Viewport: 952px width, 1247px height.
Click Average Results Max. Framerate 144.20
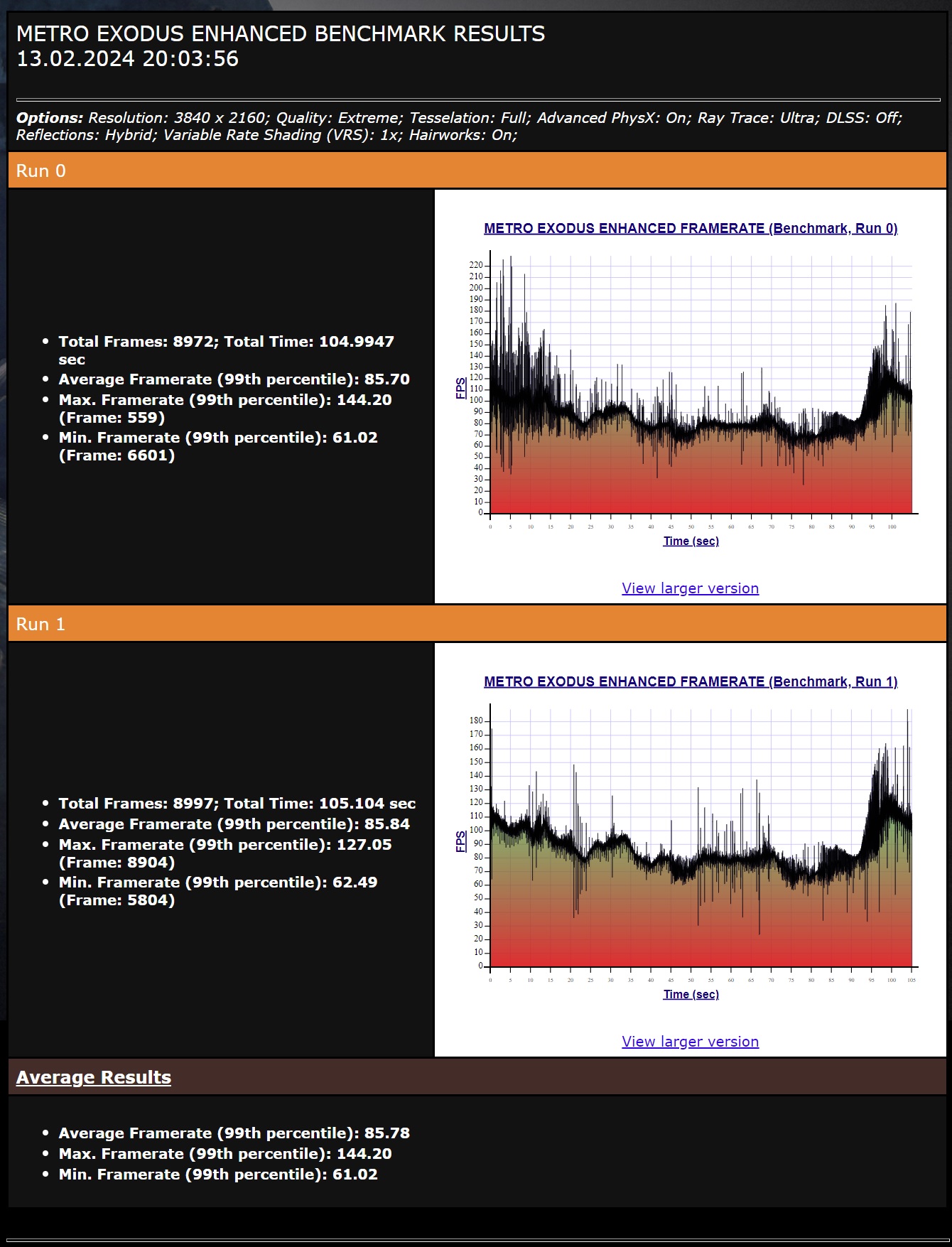[225, 1154]
